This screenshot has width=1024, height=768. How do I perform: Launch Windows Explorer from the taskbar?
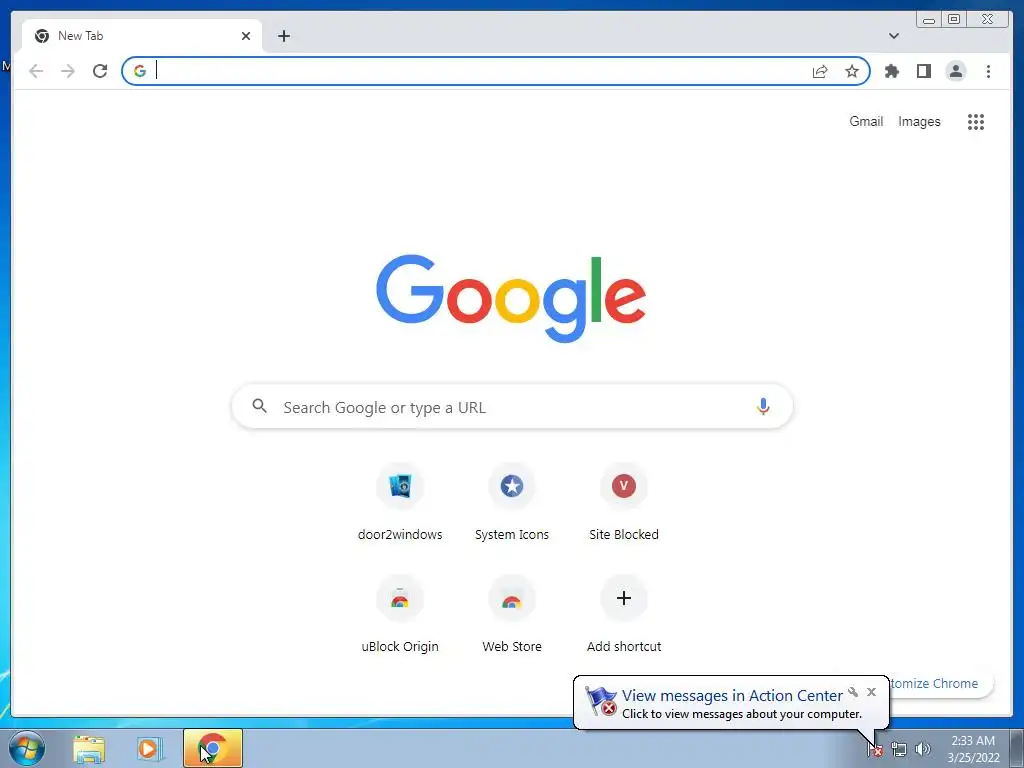click(89, 748)
